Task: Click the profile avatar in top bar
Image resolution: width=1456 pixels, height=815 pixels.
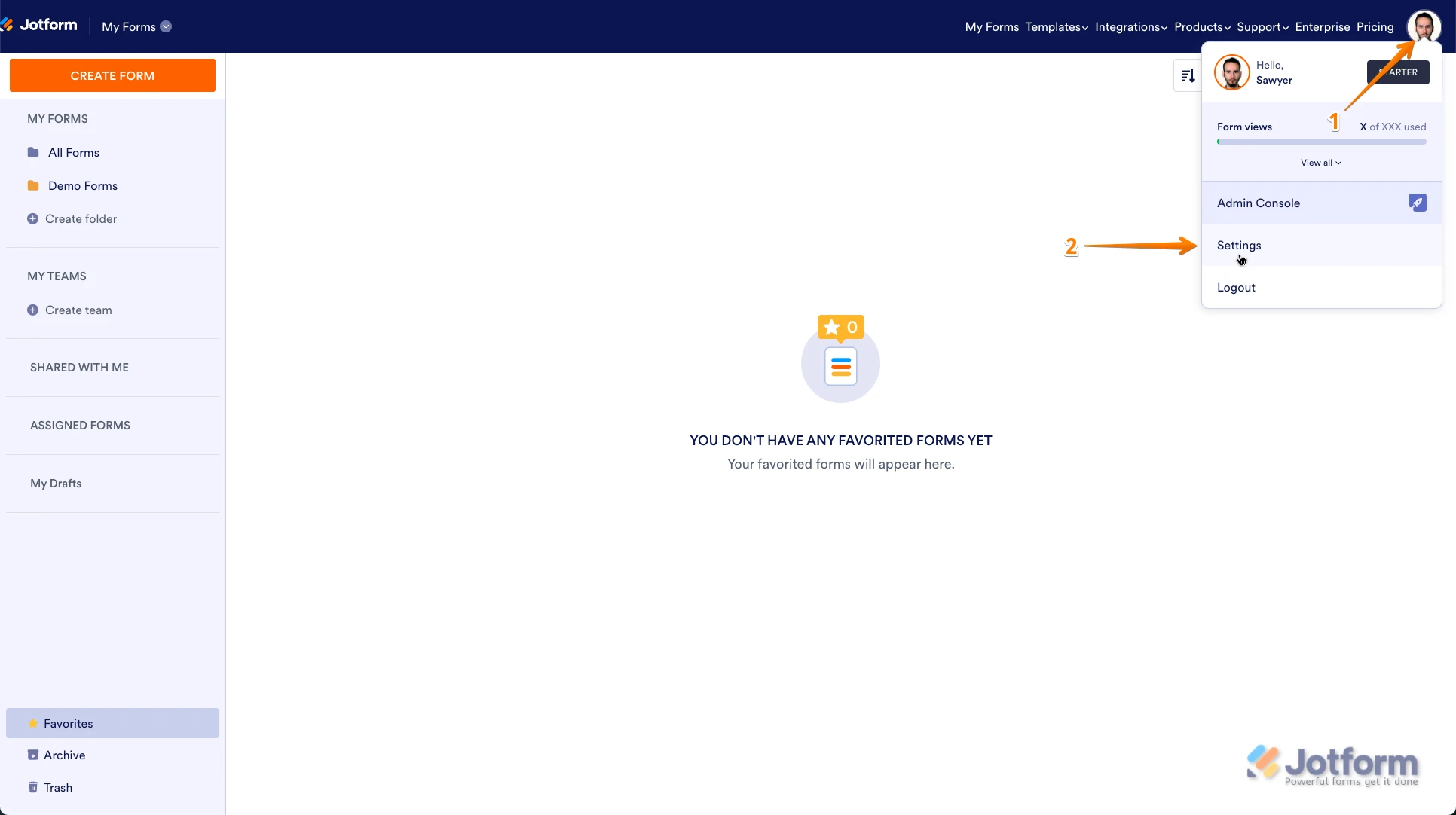Action: [x=1424, y=26]
